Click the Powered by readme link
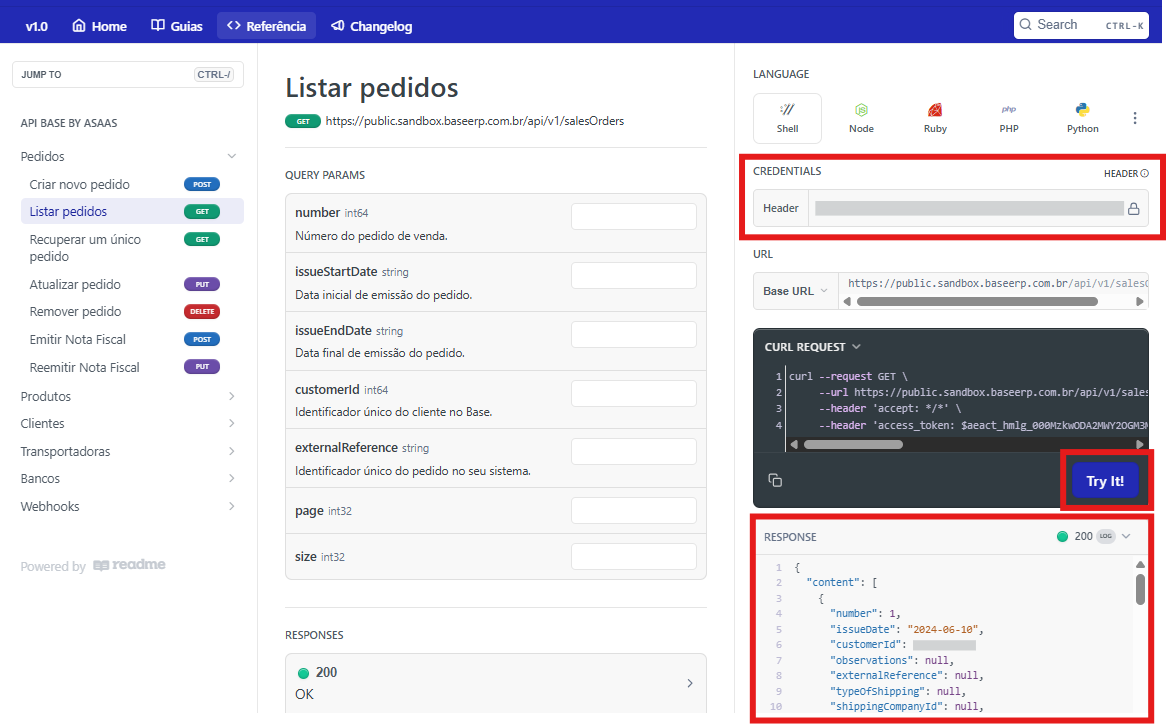Viewport: 1166px width, 724px height. tap(93, 566)
